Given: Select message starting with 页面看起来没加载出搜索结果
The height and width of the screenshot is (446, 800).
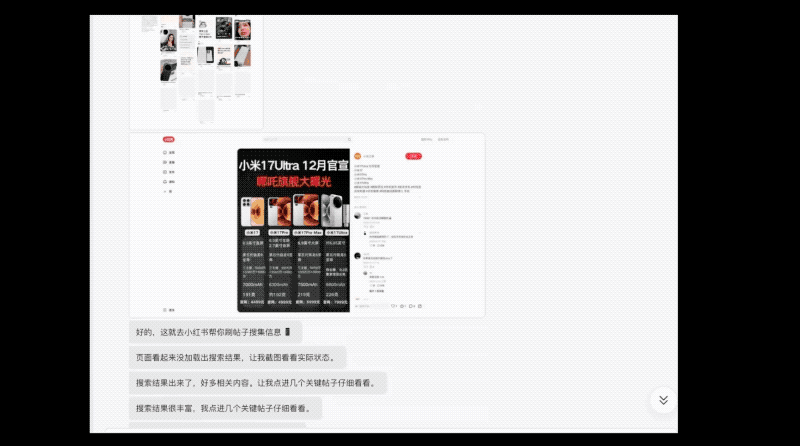Looking at the screenshot, I should coord(240,357).
